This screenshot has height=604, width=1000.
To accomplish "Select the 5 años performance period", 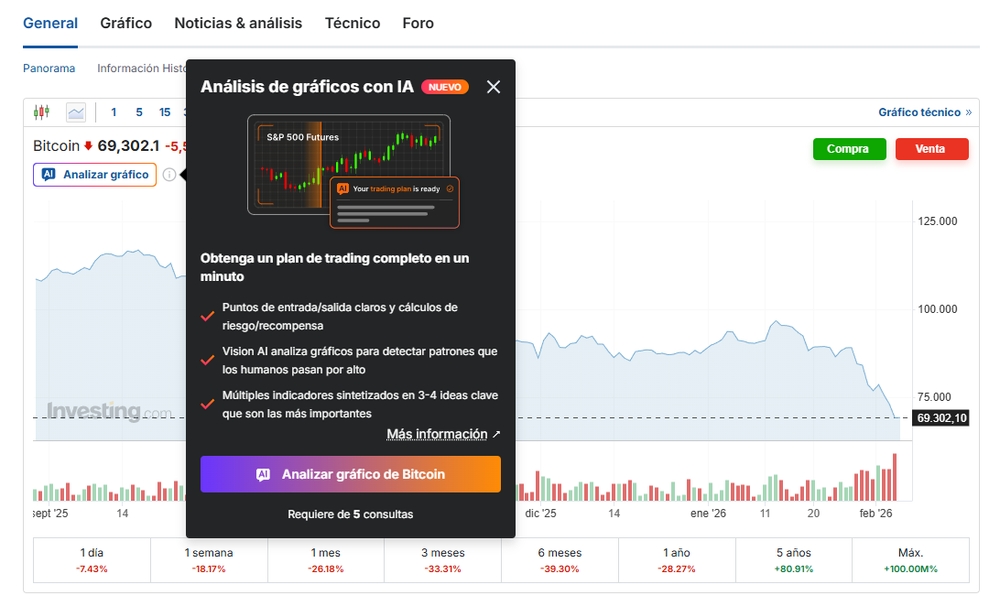I will [794, 559].
